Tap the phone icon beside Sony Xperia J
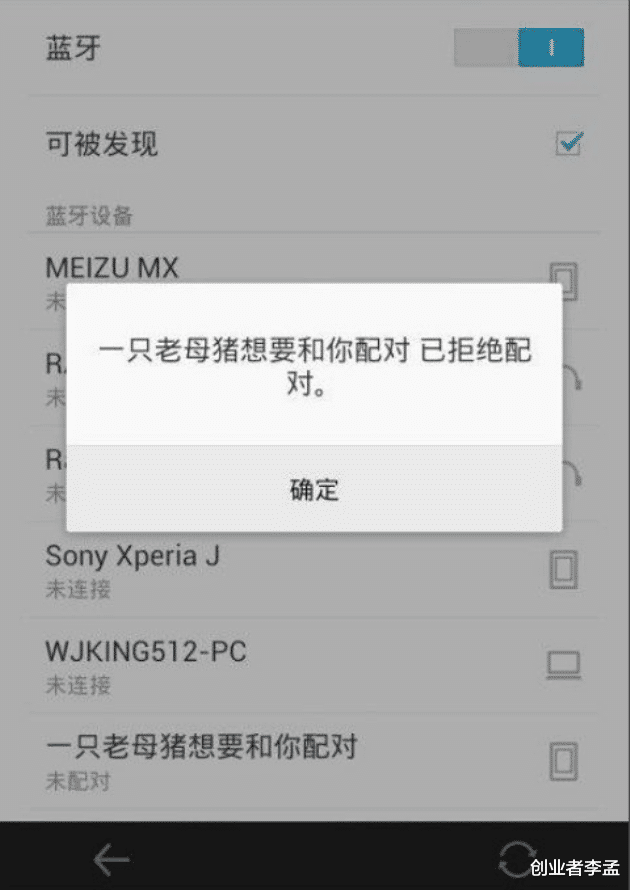This screenshot has height=890, width=630. pos(564,569)
